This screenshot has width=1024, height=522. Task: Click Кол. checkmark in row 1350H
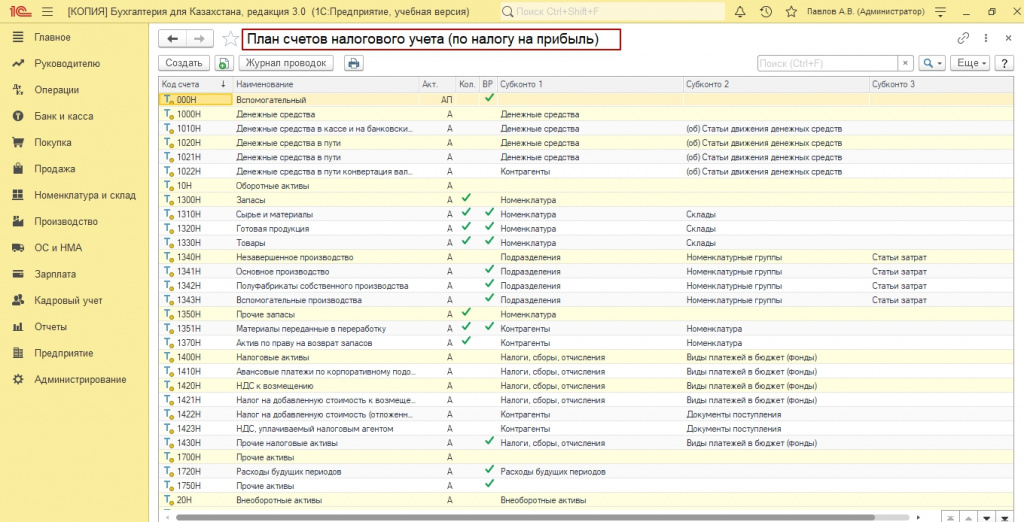tap(466, 312)
